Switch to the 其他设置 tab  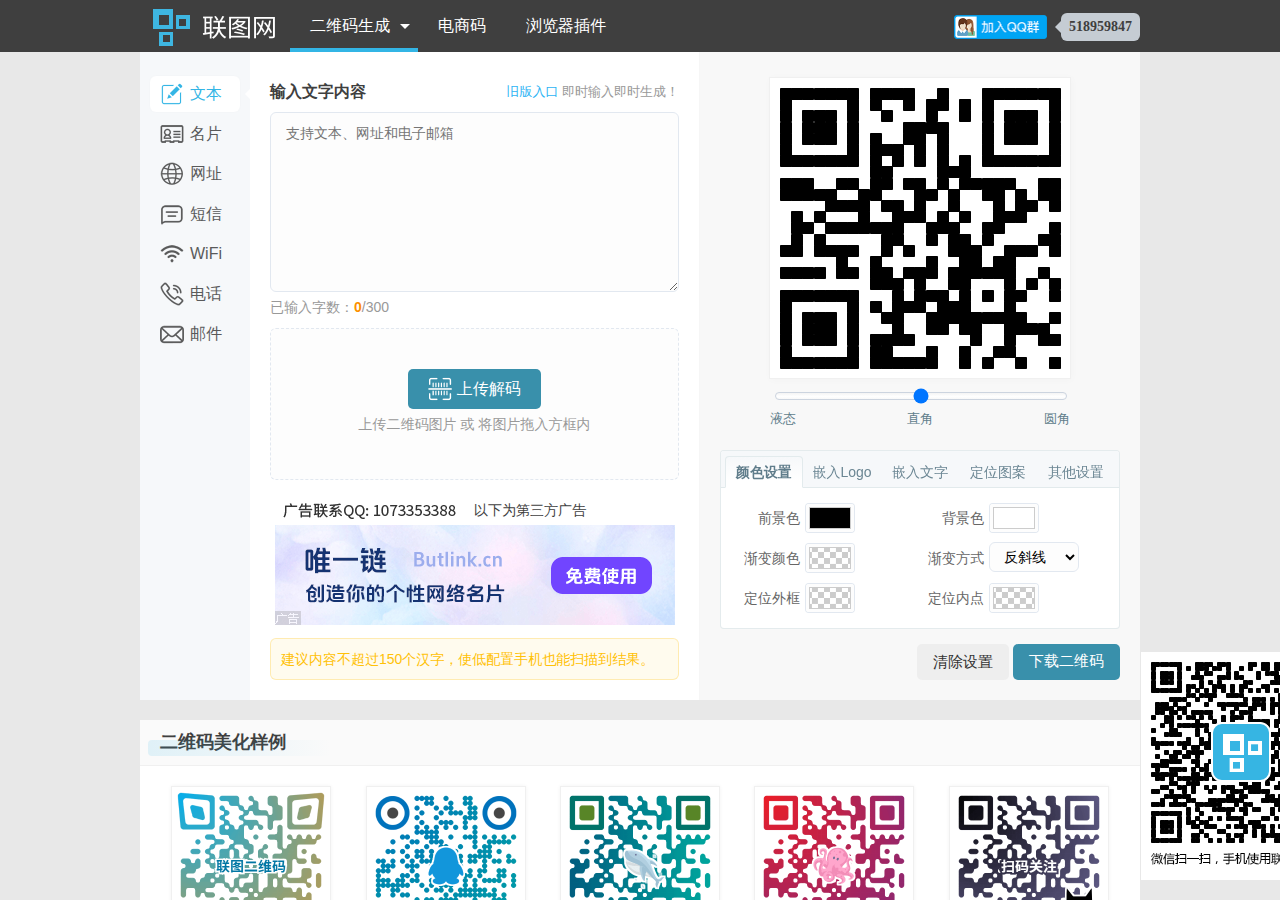1076,472
